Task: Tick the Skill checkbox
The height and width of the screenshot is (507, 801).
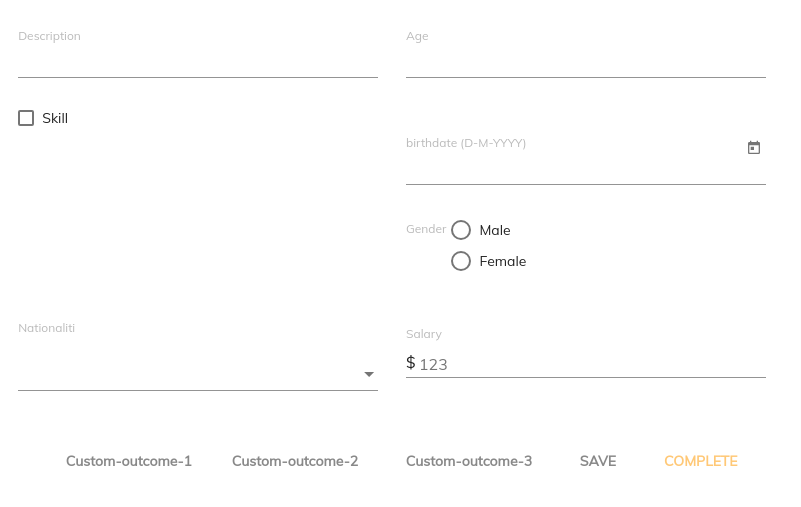Action: (x=26, y=118)
